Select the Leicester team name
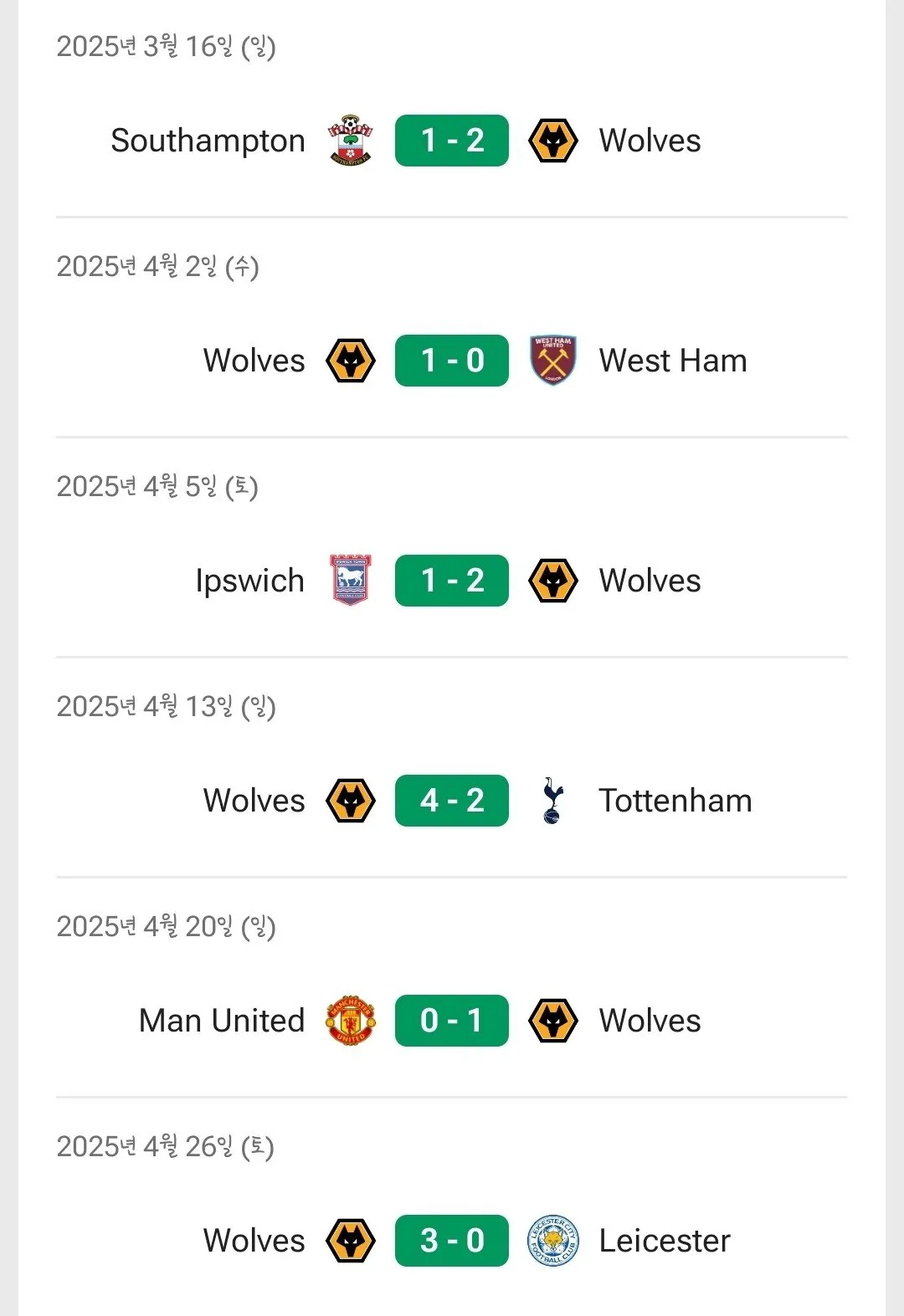Image resolution: width=904 pixels, height=1316 pixels. [665, 1241]
